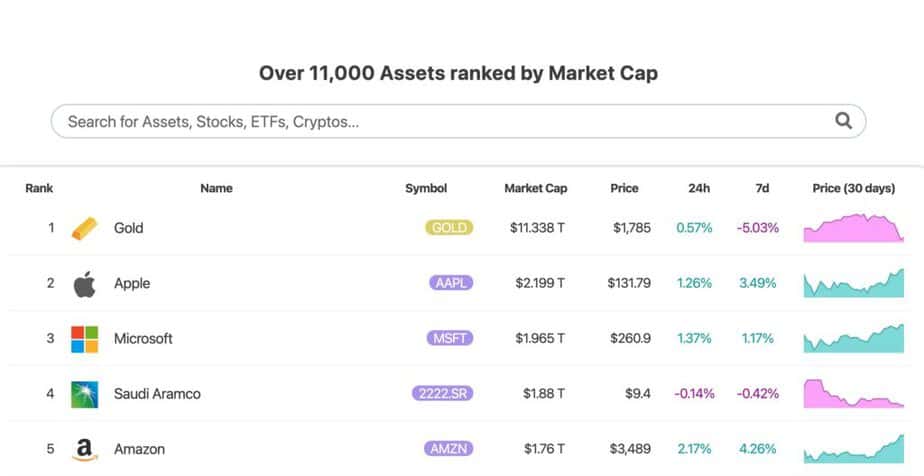This screenshot has width=924, height=476.
Task: Focus the Search for Assets input field
Action: [458, 121]
